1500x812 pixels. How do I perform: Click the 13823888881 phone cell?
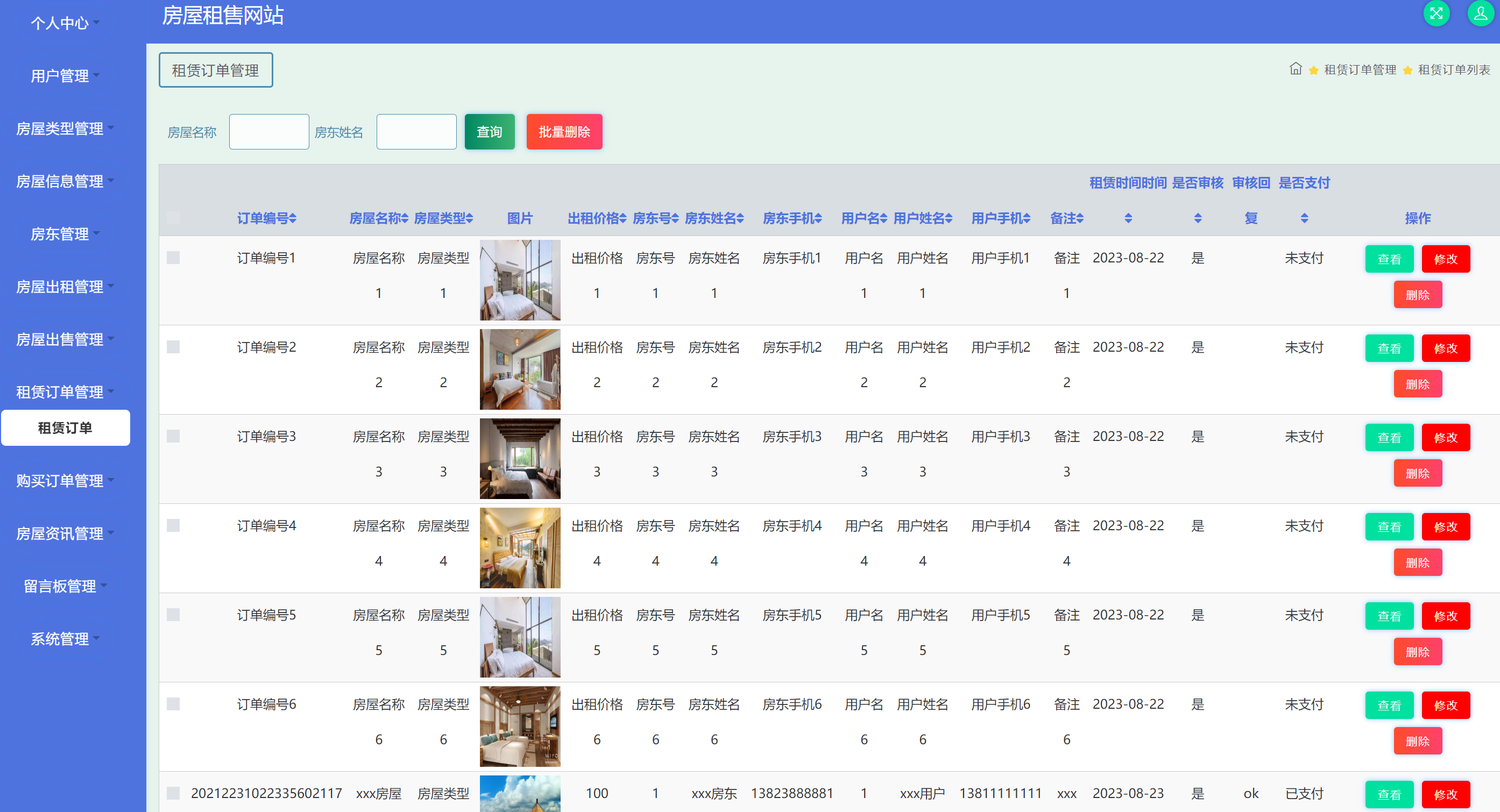click(792, 793)
